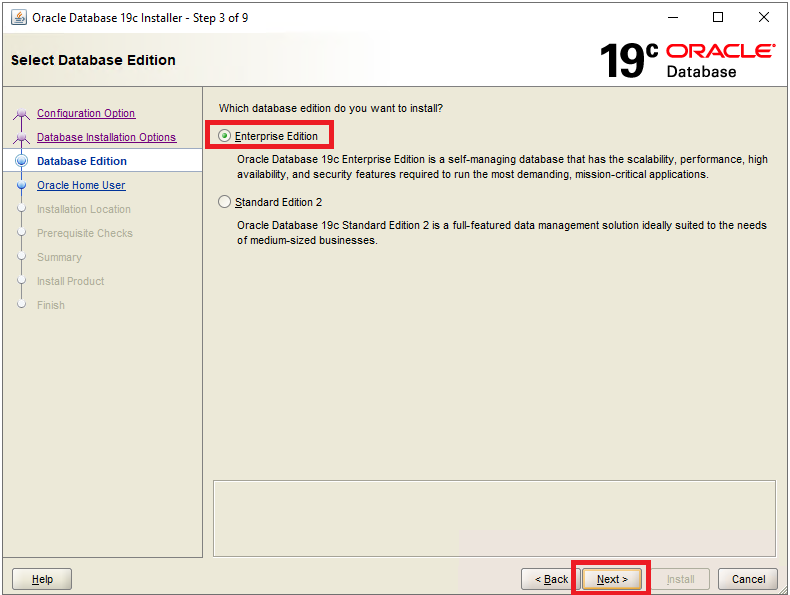Screen dimensions: 790x595
Task: Click the Install Product step text
Action: coord(71,281)
